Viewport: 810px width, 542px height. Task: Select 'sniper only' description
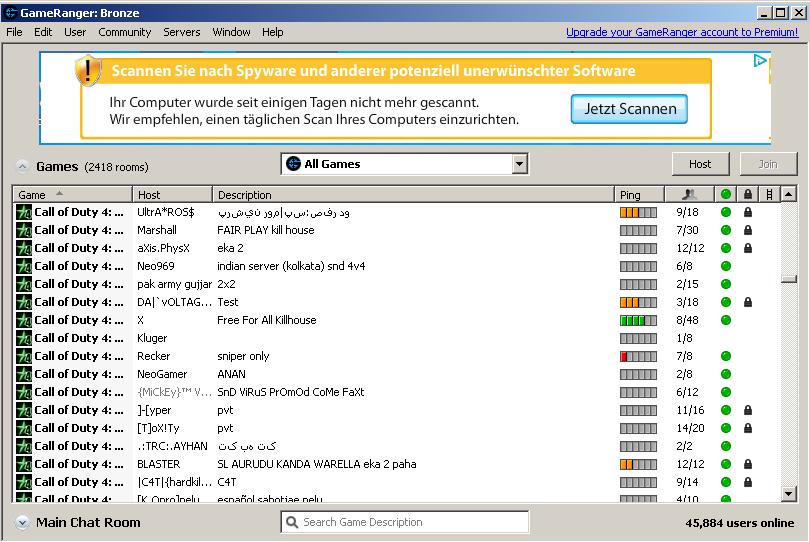(243, 356)
